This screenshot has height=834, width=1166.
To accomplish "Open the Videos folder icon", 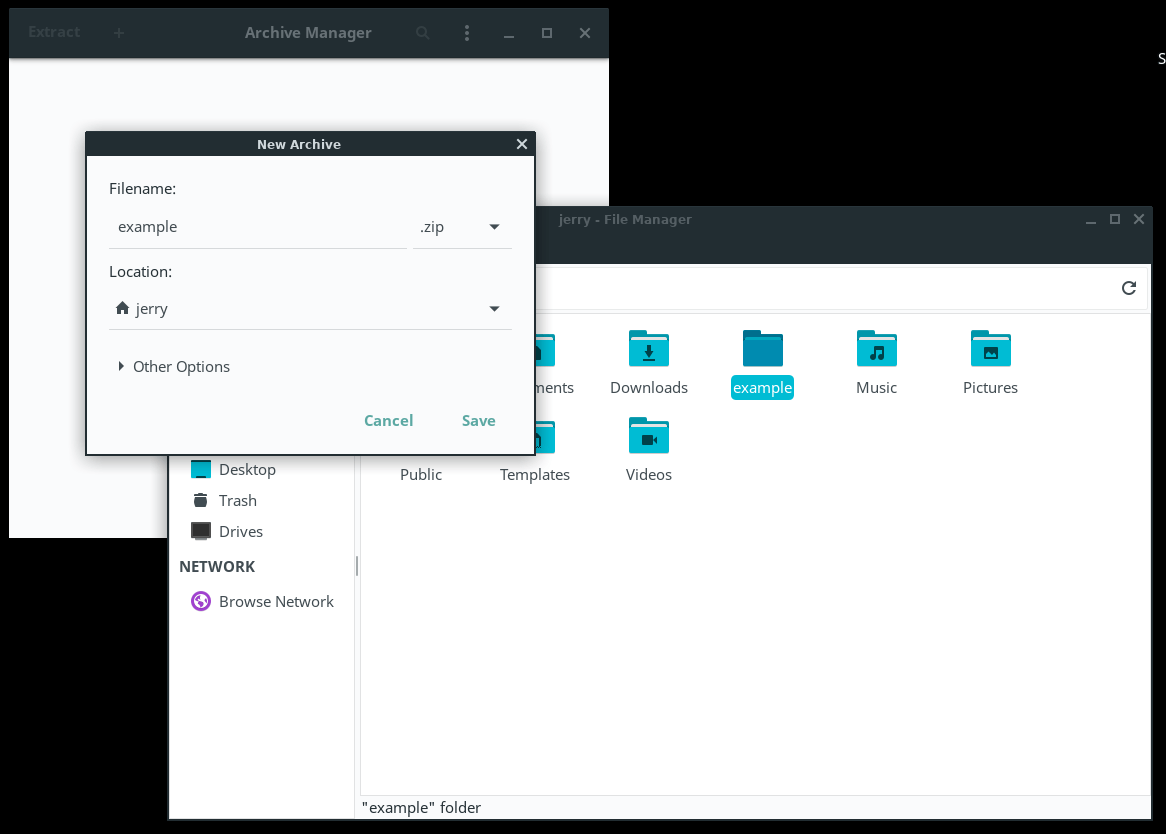I will coord(649,438).
